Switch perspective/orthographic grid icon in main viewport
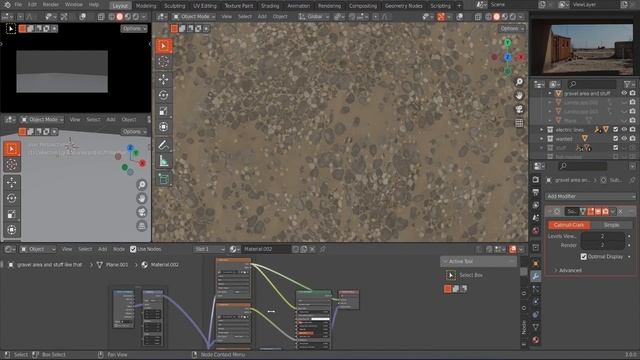The width and height of the screenshot is (640, 360). tap(519, 123)
